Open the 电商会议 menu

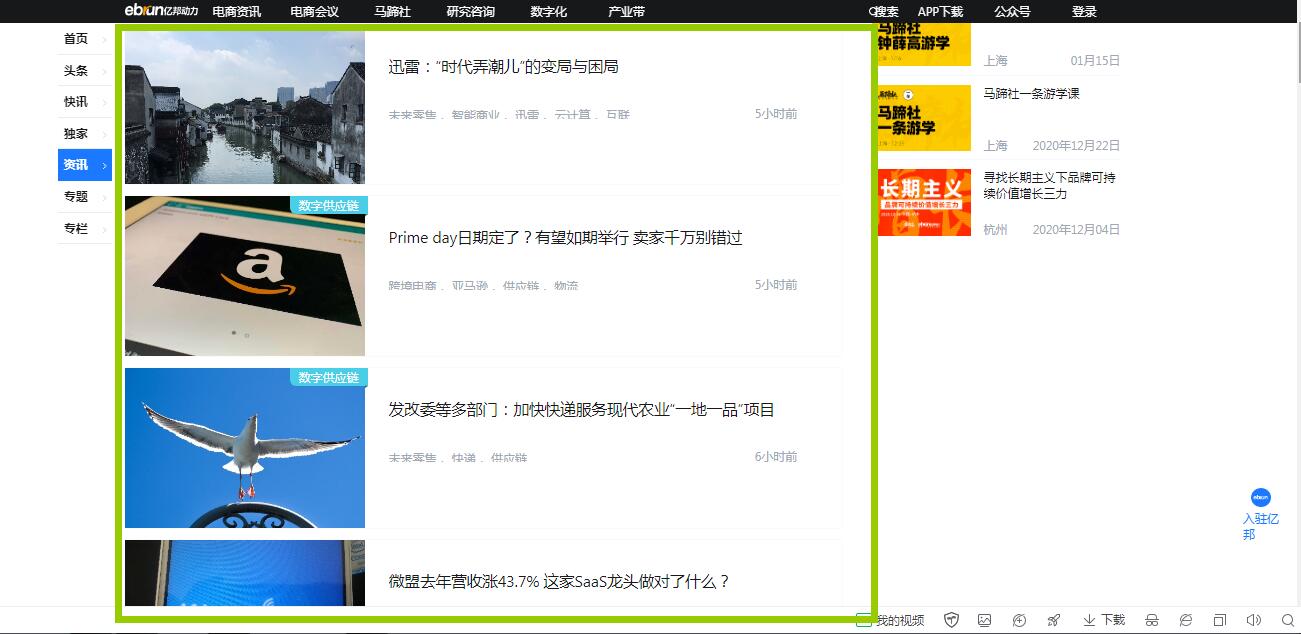click(x=314, y=12)
